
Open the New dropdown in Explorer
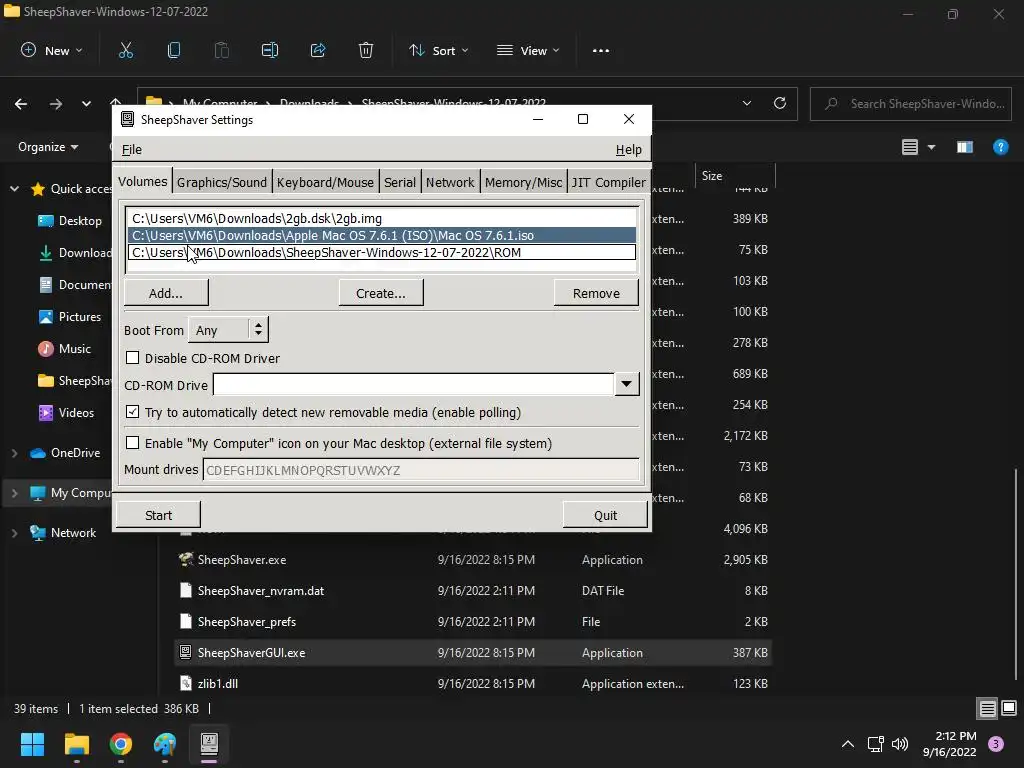click(52, 50)
